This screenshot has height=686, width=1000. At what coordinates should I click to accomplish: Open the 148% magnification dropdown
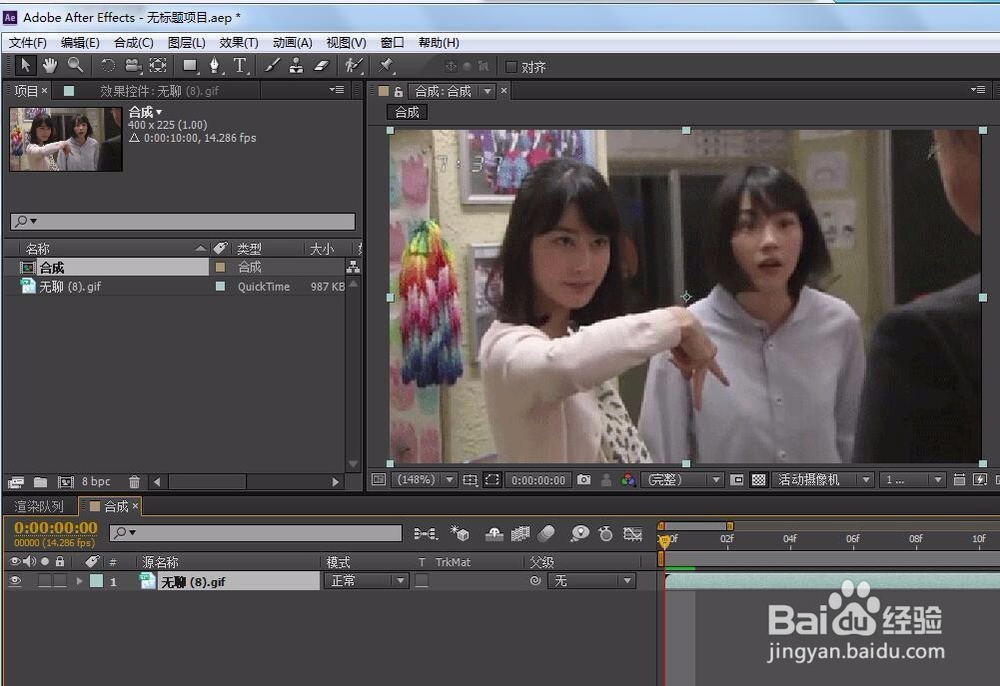424,479
